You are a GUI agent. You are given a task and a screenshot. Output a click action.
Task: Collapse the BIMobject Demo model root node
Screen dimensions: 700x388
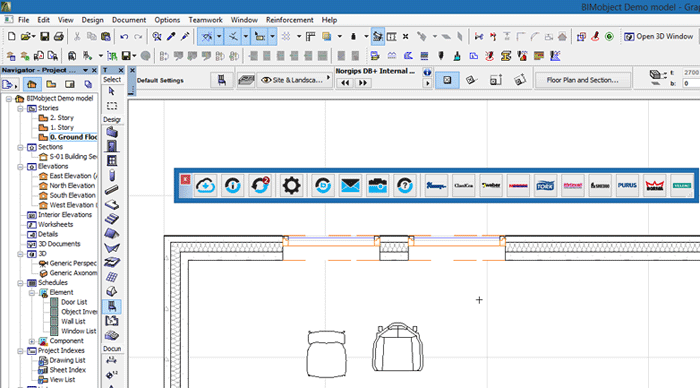pyautogui.click(x=8, y=99)
